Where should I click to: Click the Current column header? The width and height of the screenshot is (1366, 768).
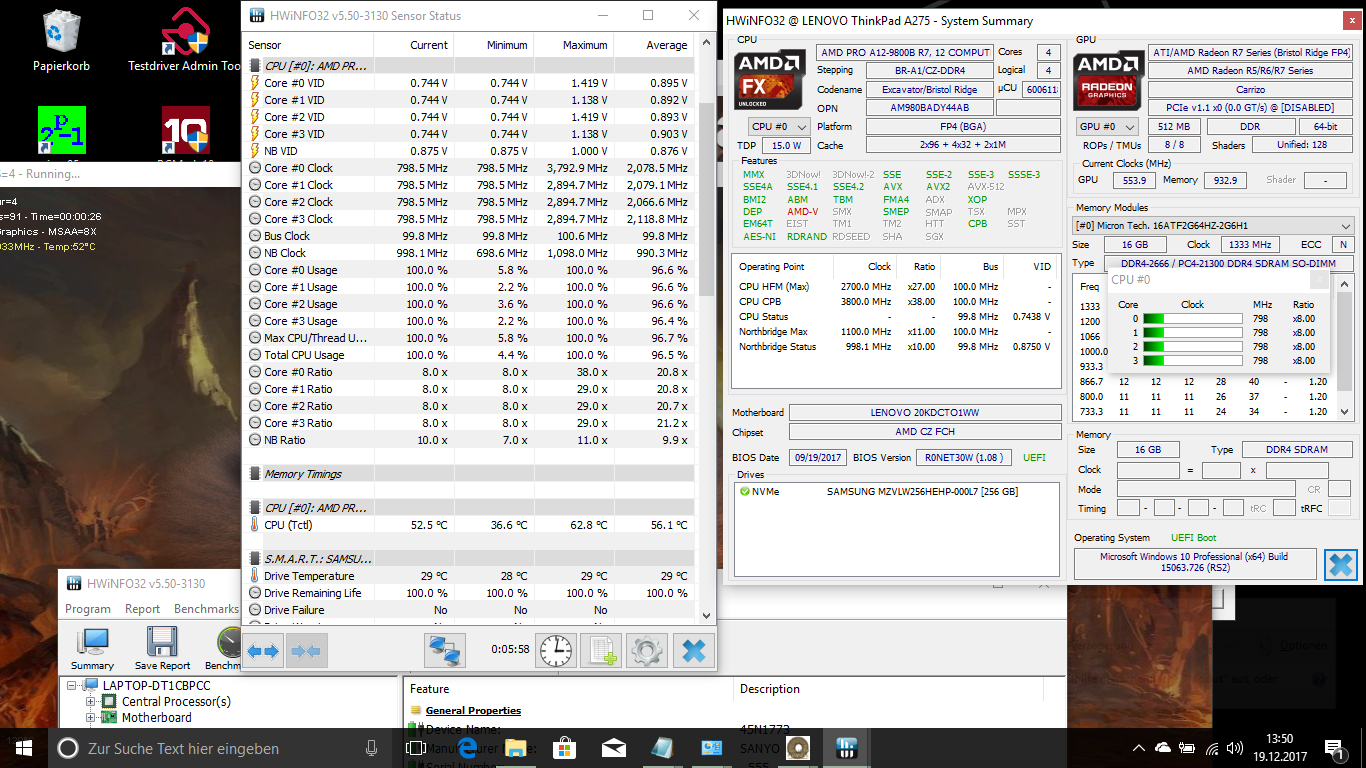414,45
